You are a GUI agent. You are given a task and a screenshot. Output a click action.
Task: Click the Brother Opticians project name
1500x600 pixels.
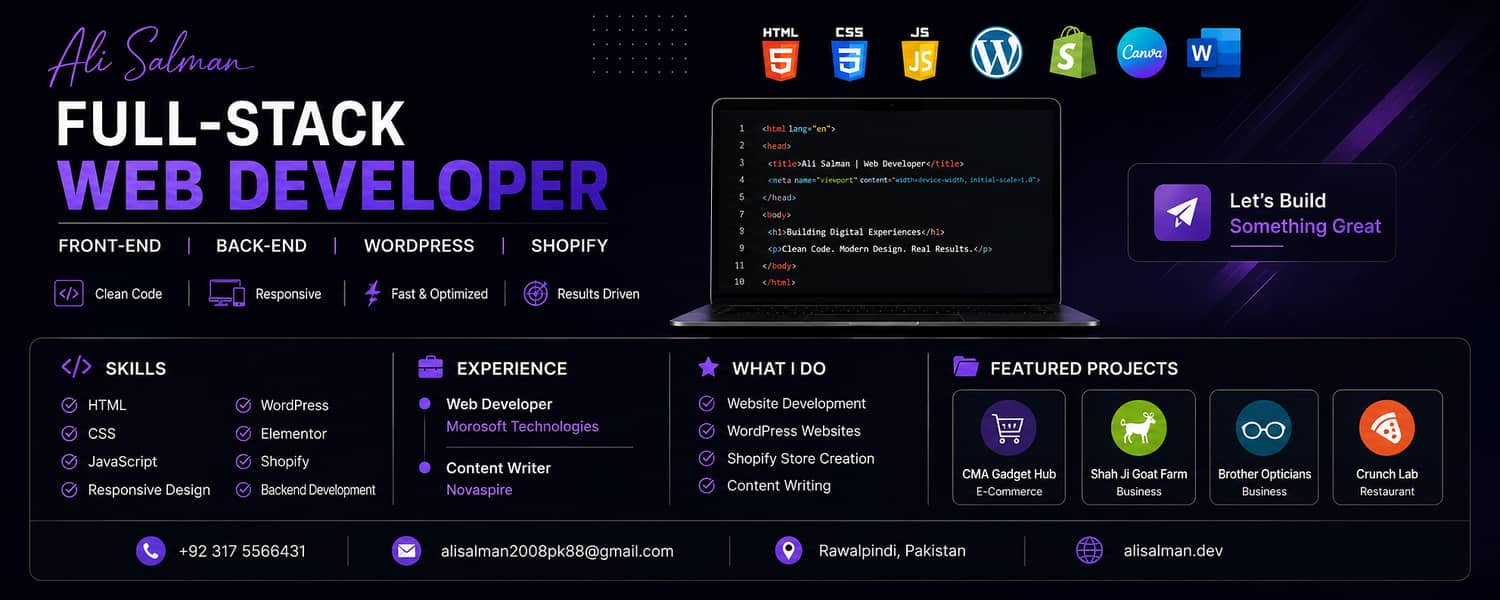tap(1264, 474)
